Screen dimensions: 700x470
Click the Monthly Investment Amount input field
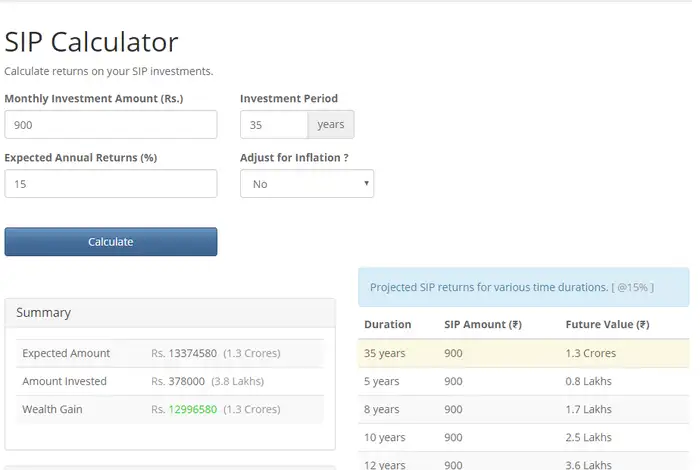pyautogui.click(x=110, y=125)
